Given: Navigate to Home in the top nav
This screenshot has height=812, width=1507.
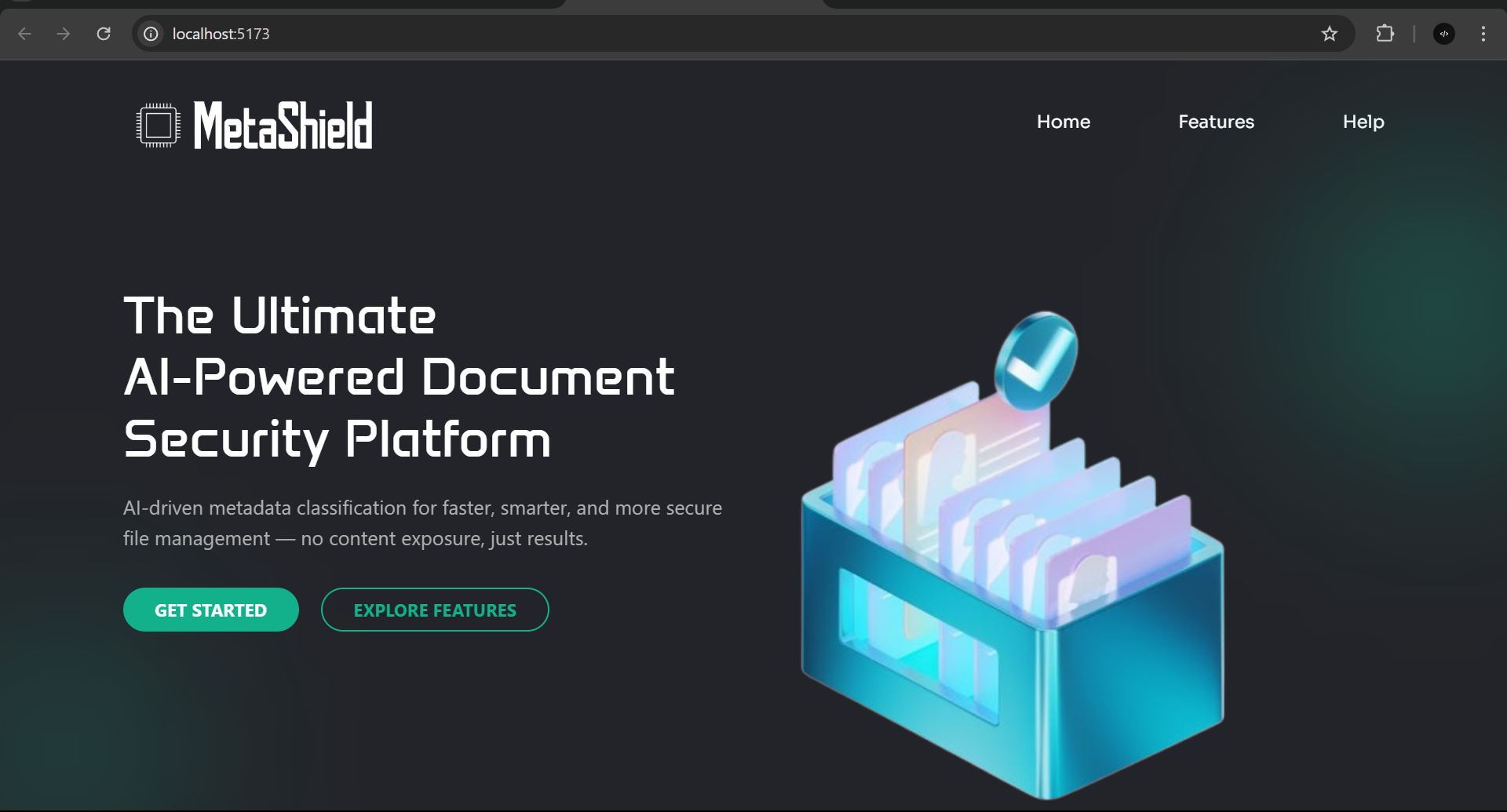Looking at the screenshot, I should 1063,122.
